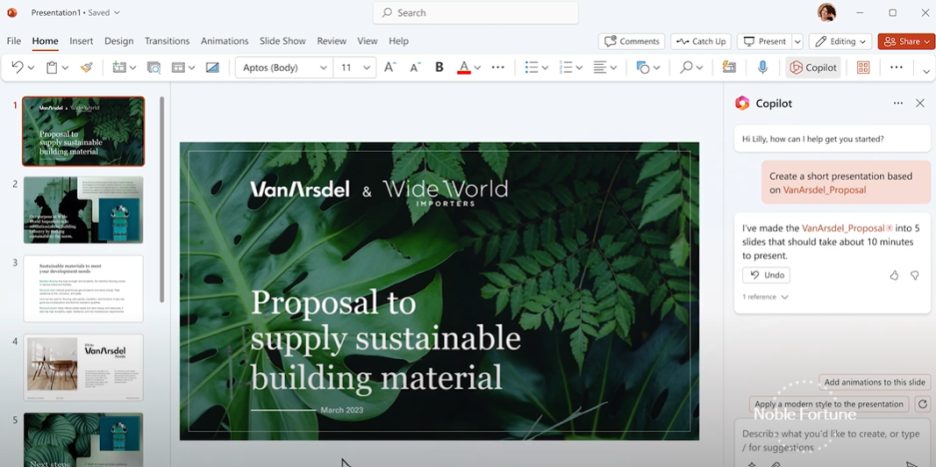Close the Copilot pane
Screen dimensions: 936x467
pyautogui.click(x=920, y=103)
